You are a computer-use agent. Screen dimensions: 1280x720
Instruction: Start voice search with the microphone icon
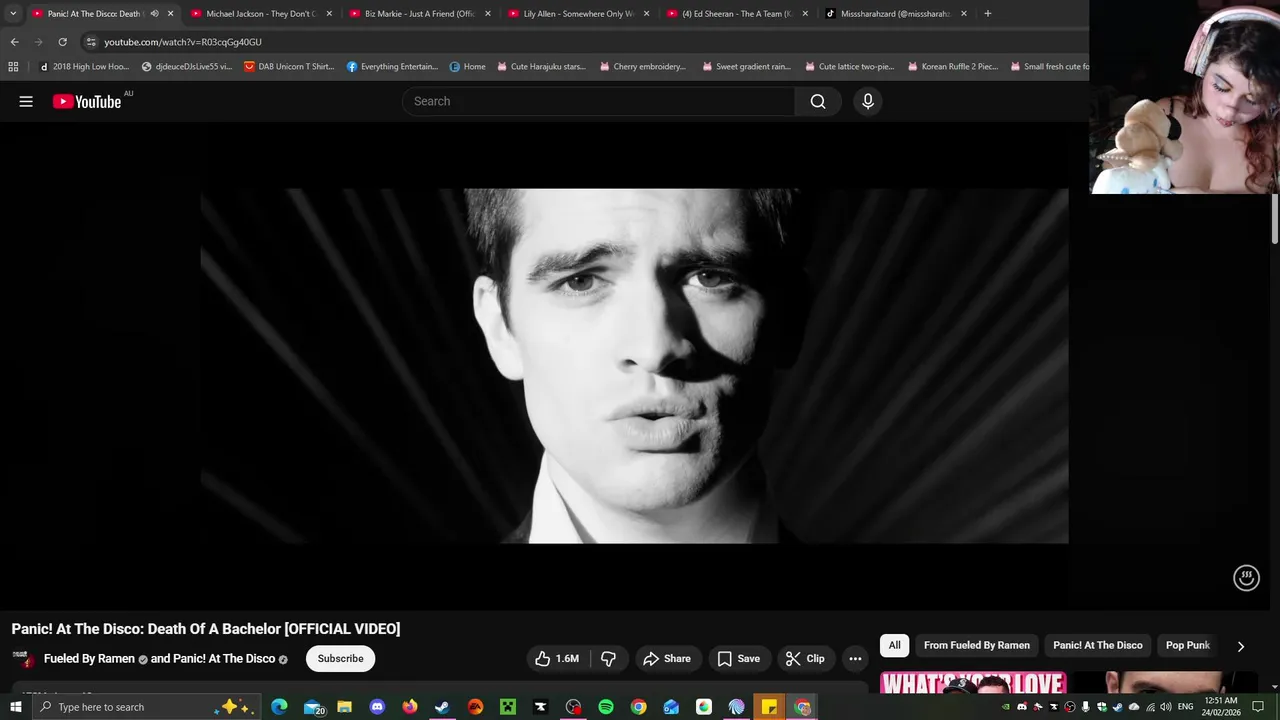pos(868,101)
